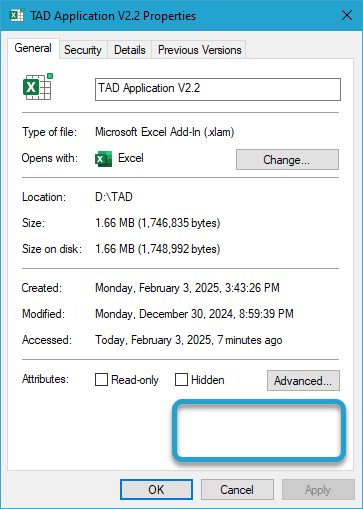Click the Location: label
Viewport: 363px width, 509px height.
(44, 197)
